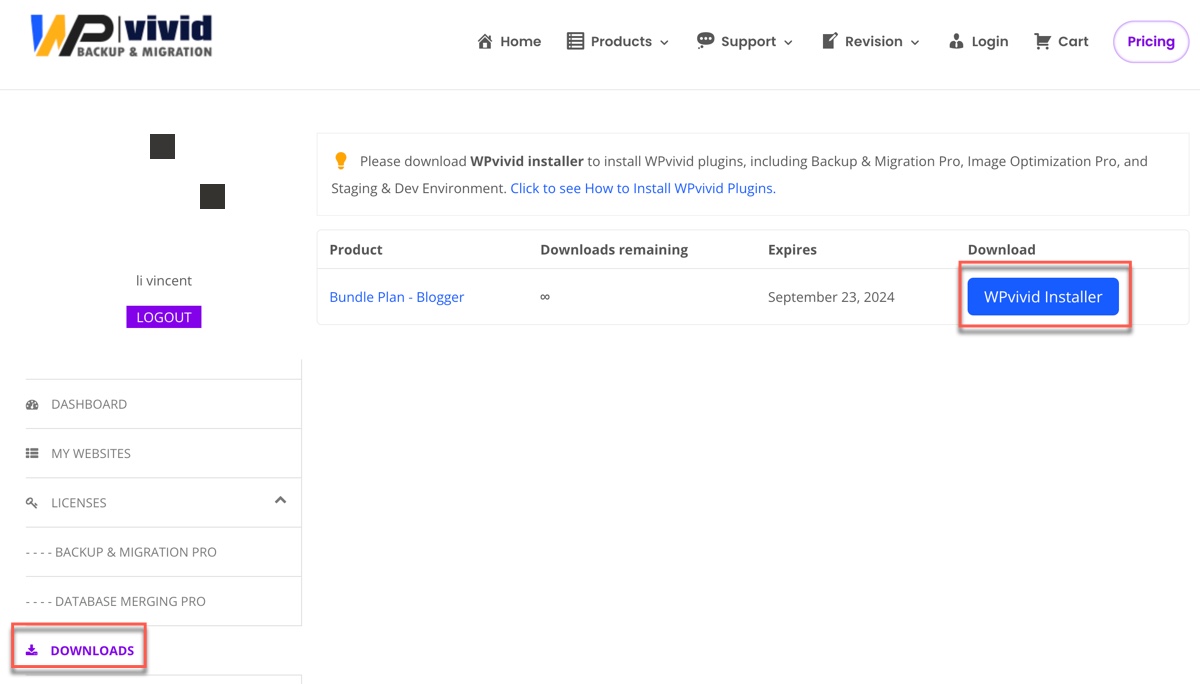1200x684 pixels.
Task: Click the Downloads arrow icon in sidebar
Action: tap(32, 650)
